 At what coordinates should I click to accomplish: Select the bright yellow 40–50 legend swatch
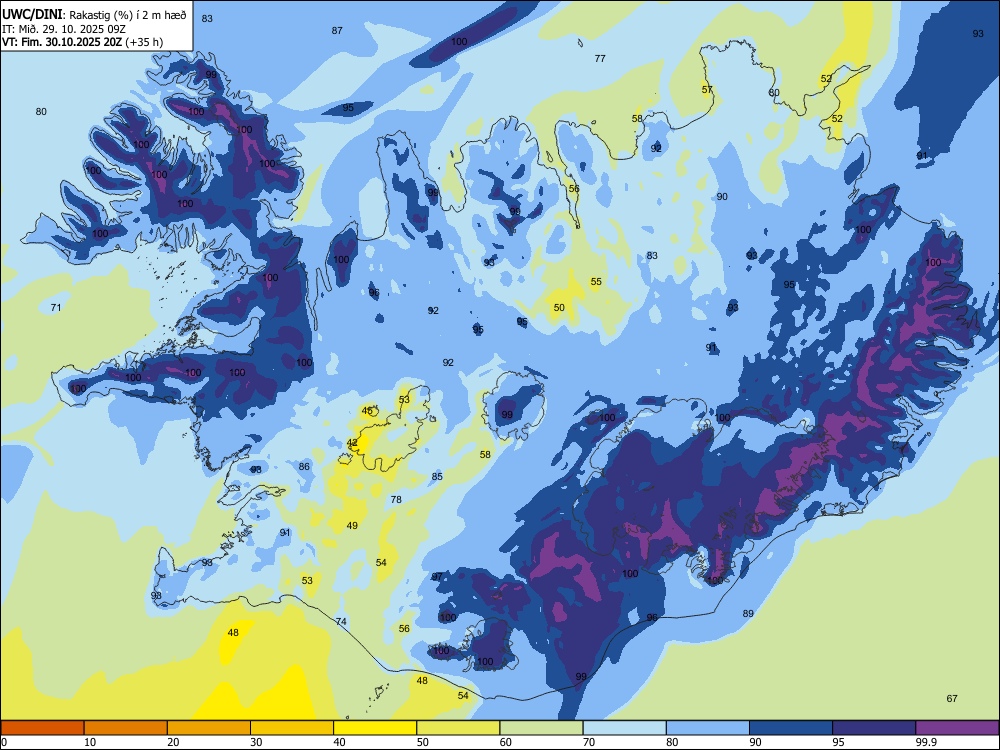click(375, 728)
